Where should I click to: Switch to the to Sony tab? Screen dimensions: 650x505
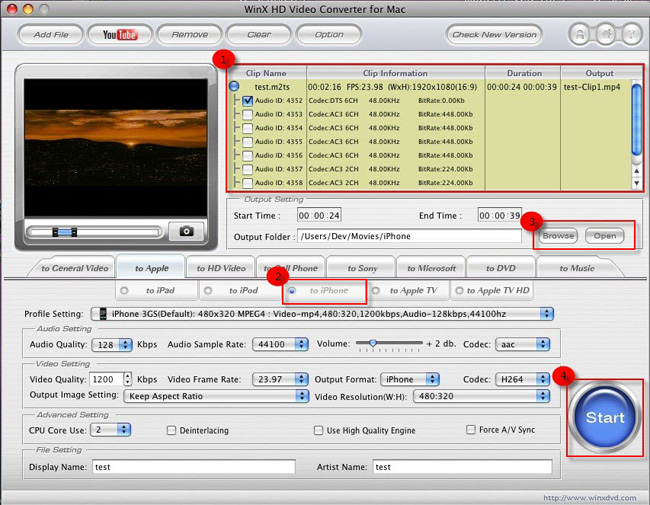(362, 268)
